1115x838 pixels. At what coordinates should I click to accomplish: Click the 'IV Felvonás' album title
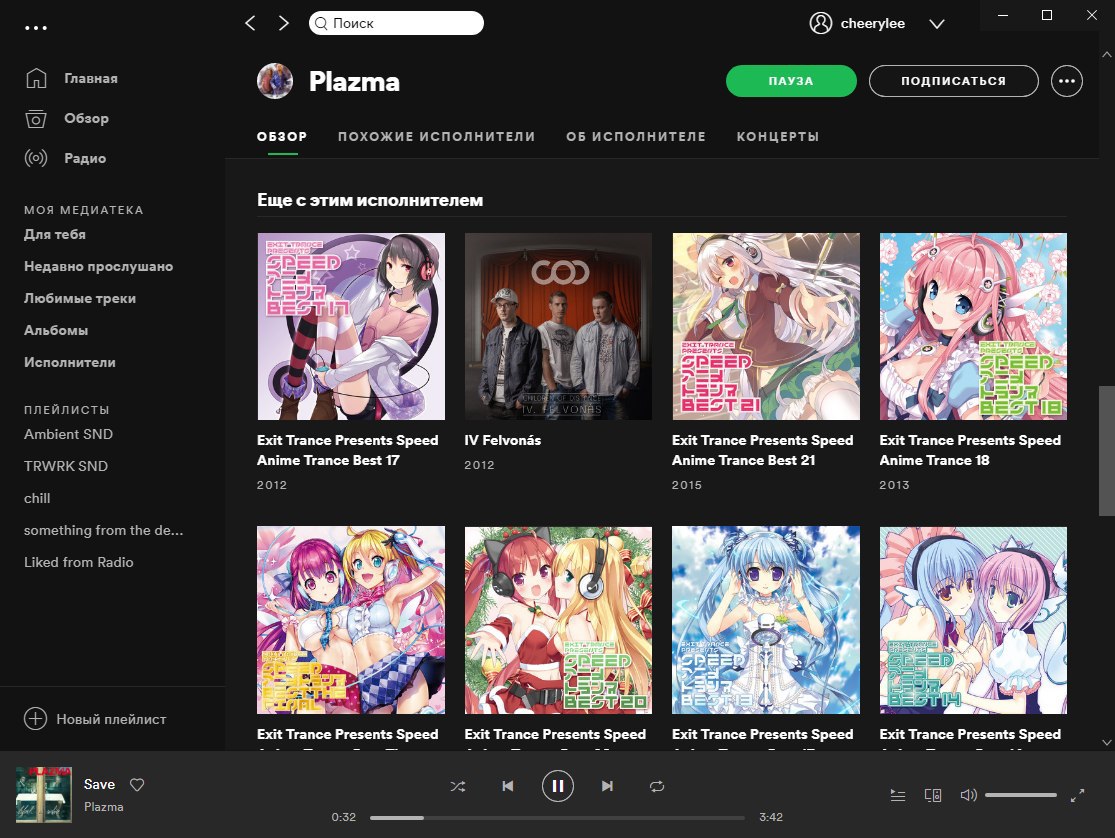pyautogui.click(x=503, y=440)
